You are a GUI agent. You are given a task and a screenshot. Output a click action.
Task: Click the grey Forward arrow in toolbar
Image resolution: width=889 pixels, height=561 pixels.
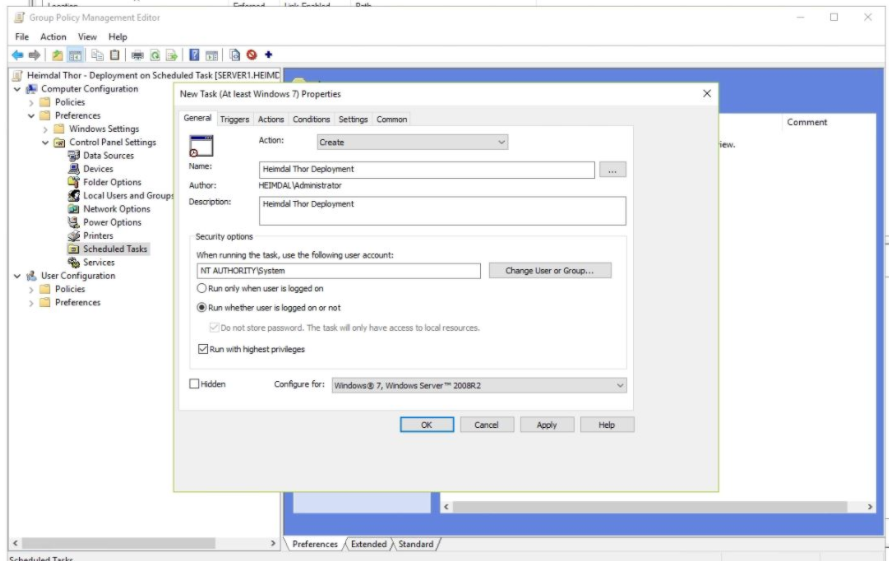point(35,55)
